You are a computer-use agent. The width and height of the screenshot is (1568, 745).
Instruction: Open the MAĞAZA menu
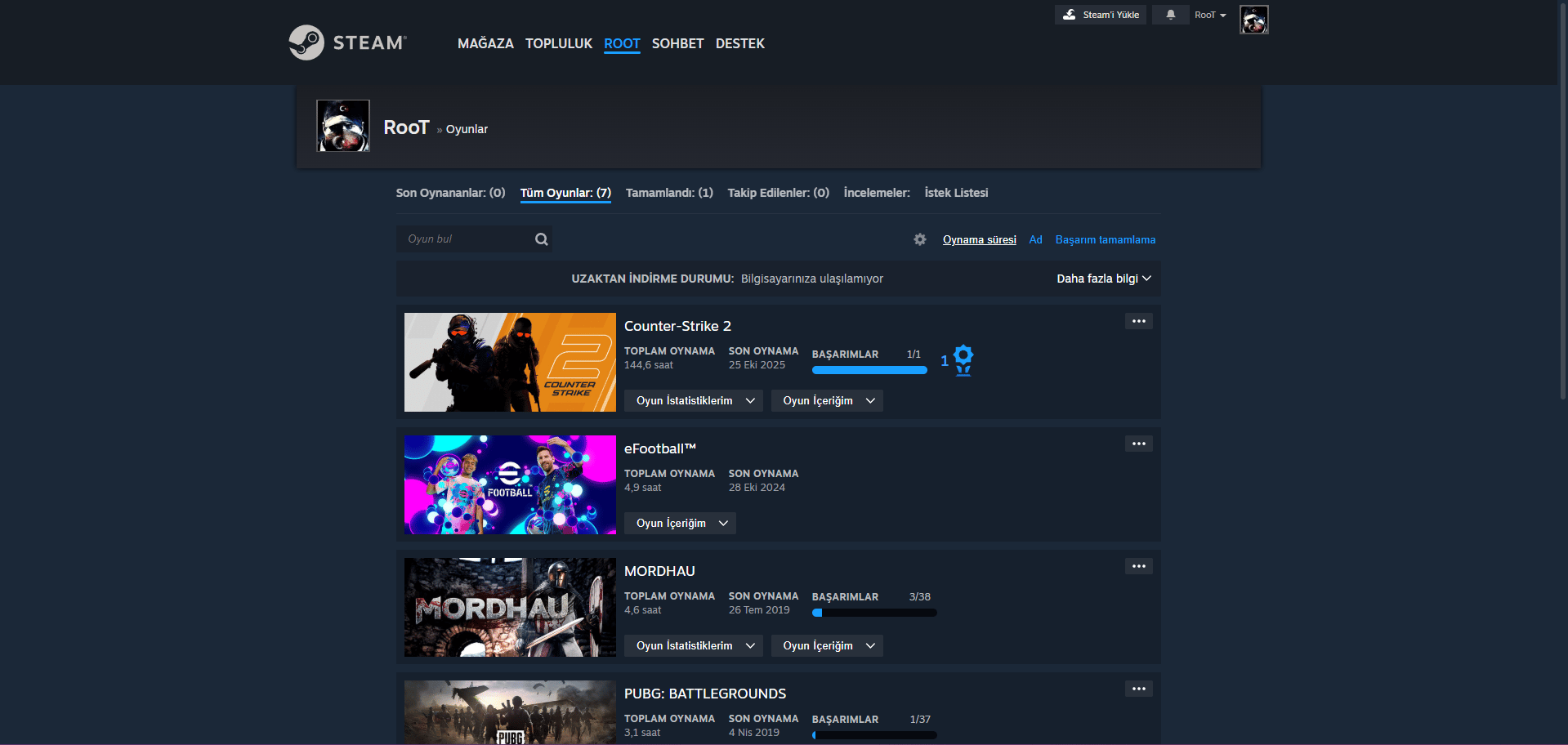pyautogui.click(x=485, y=43)
